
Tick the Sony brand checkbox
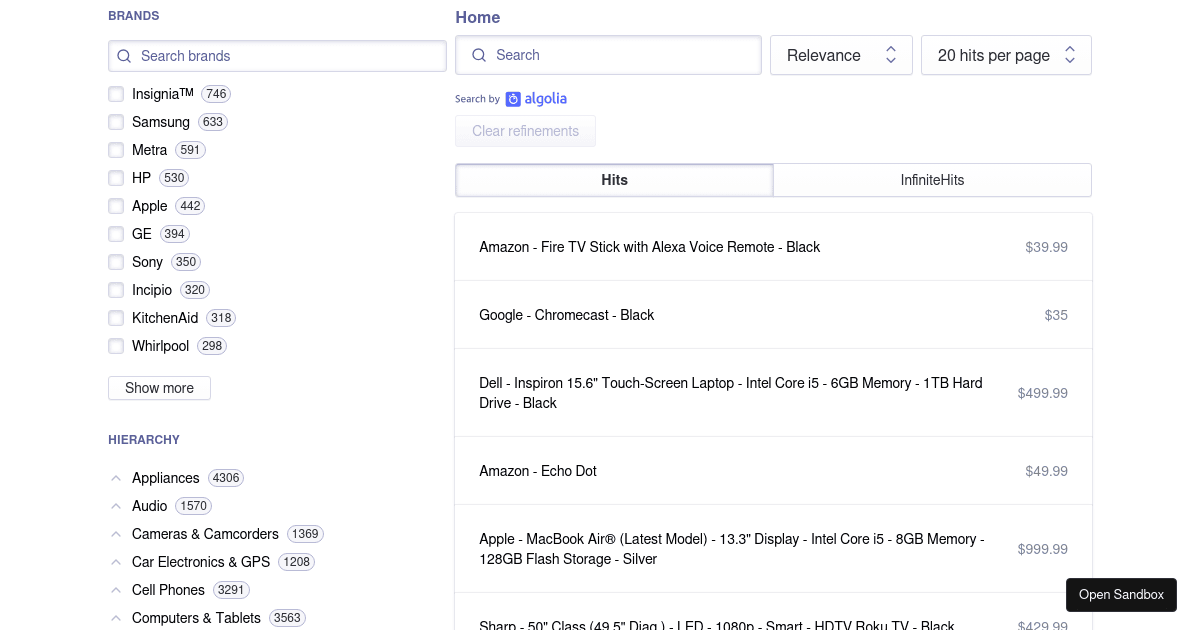coord(116,262)
